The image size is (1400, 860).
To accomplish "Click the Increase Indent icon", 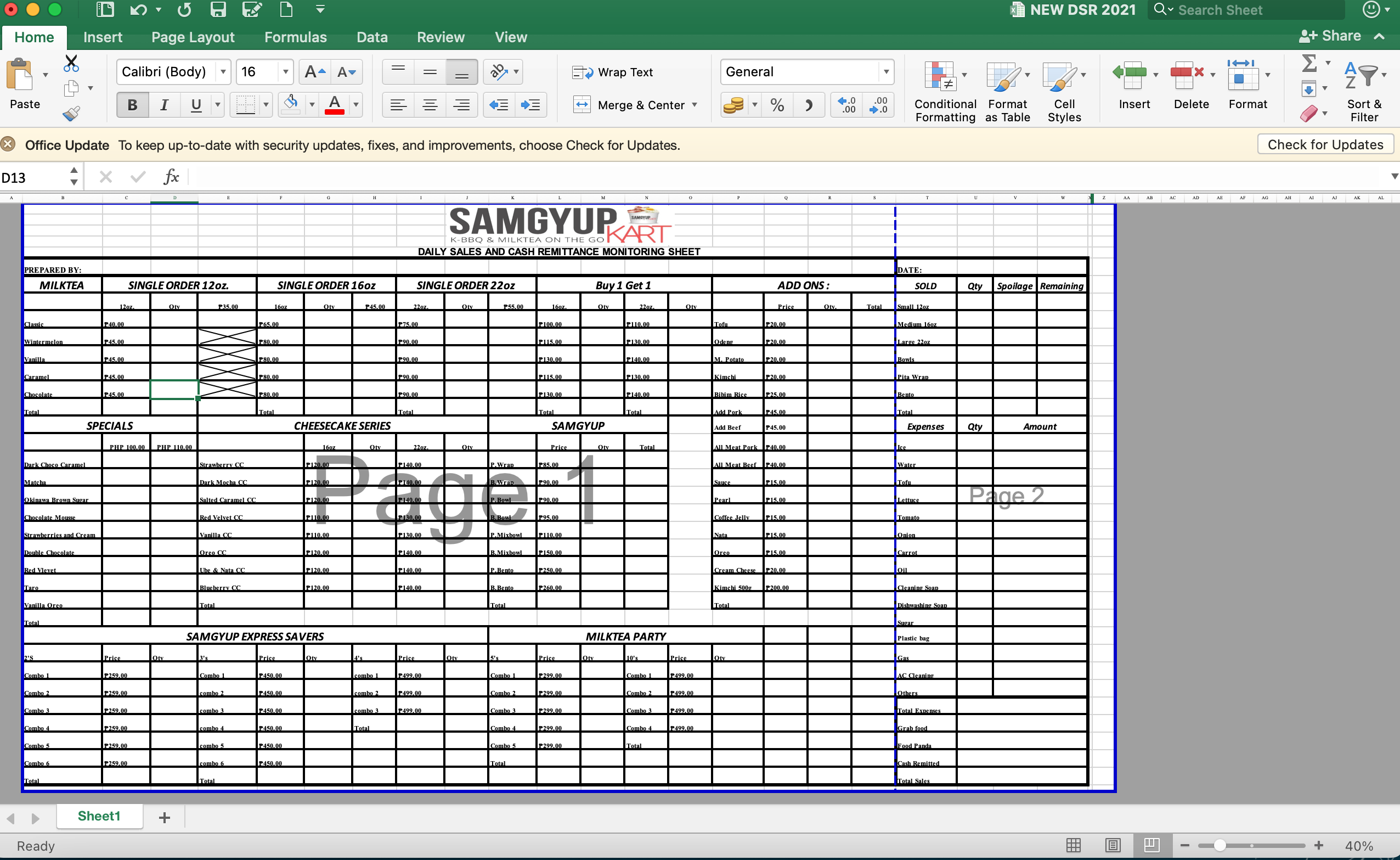I will click(530, 105).
